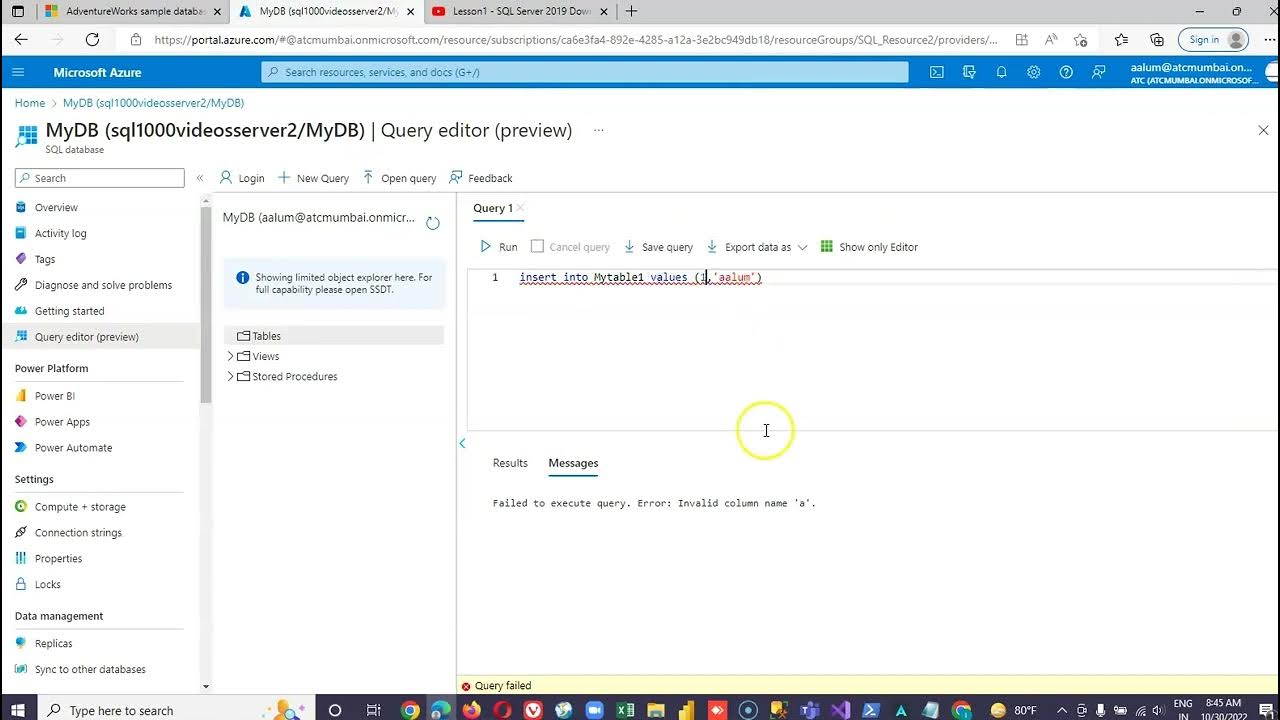Open Azure Cloud Shell from the header
The width and height of the screenshot is (1280, 720).
click(x=937, y=72)
